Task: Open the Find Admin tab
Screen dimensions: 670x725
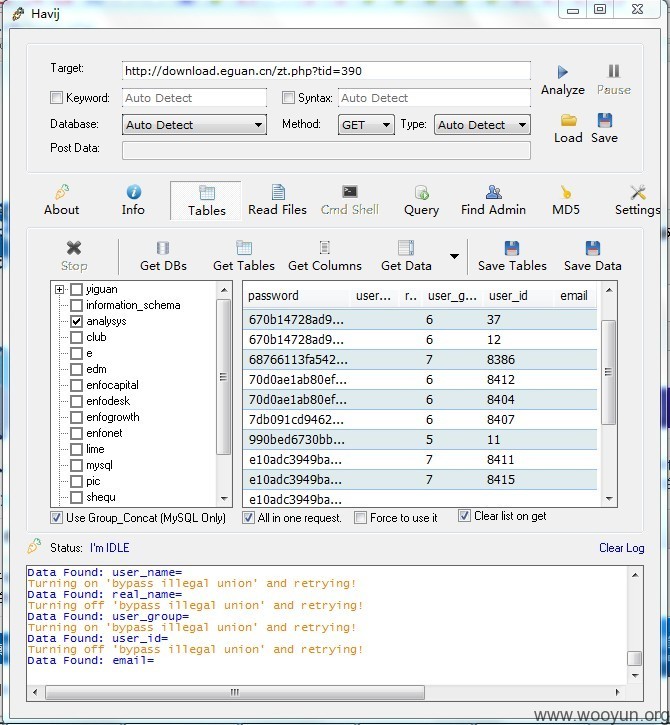Action: (493, 201)
